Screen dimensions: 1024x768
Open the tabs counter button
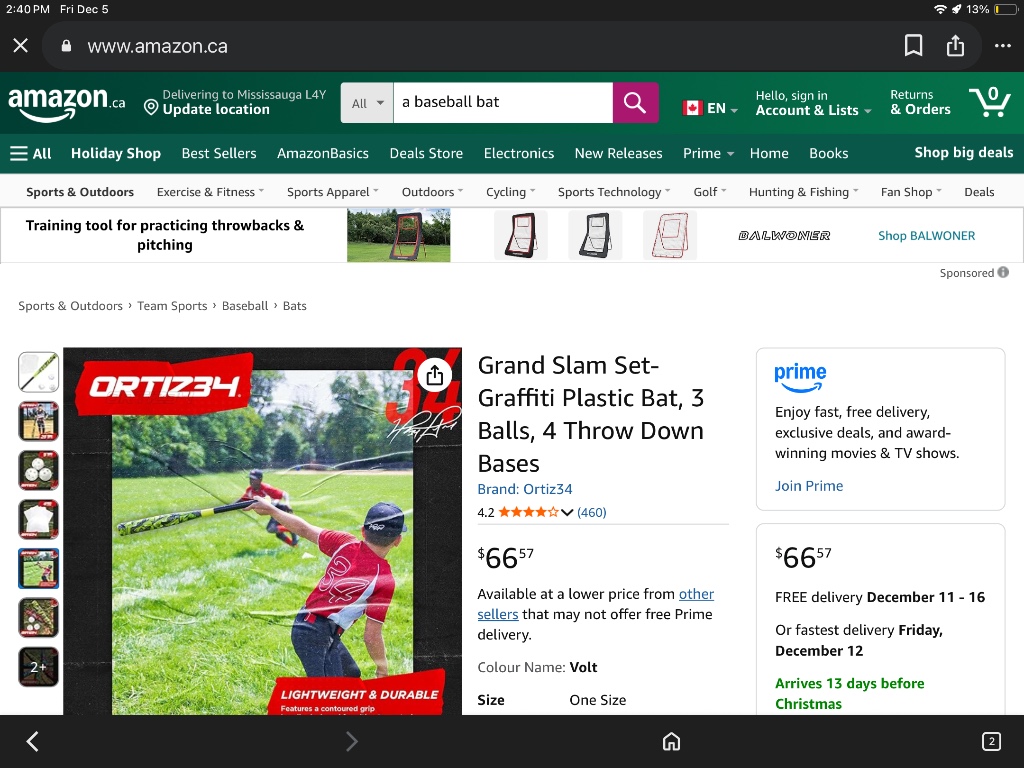click(x=990, y=741)
